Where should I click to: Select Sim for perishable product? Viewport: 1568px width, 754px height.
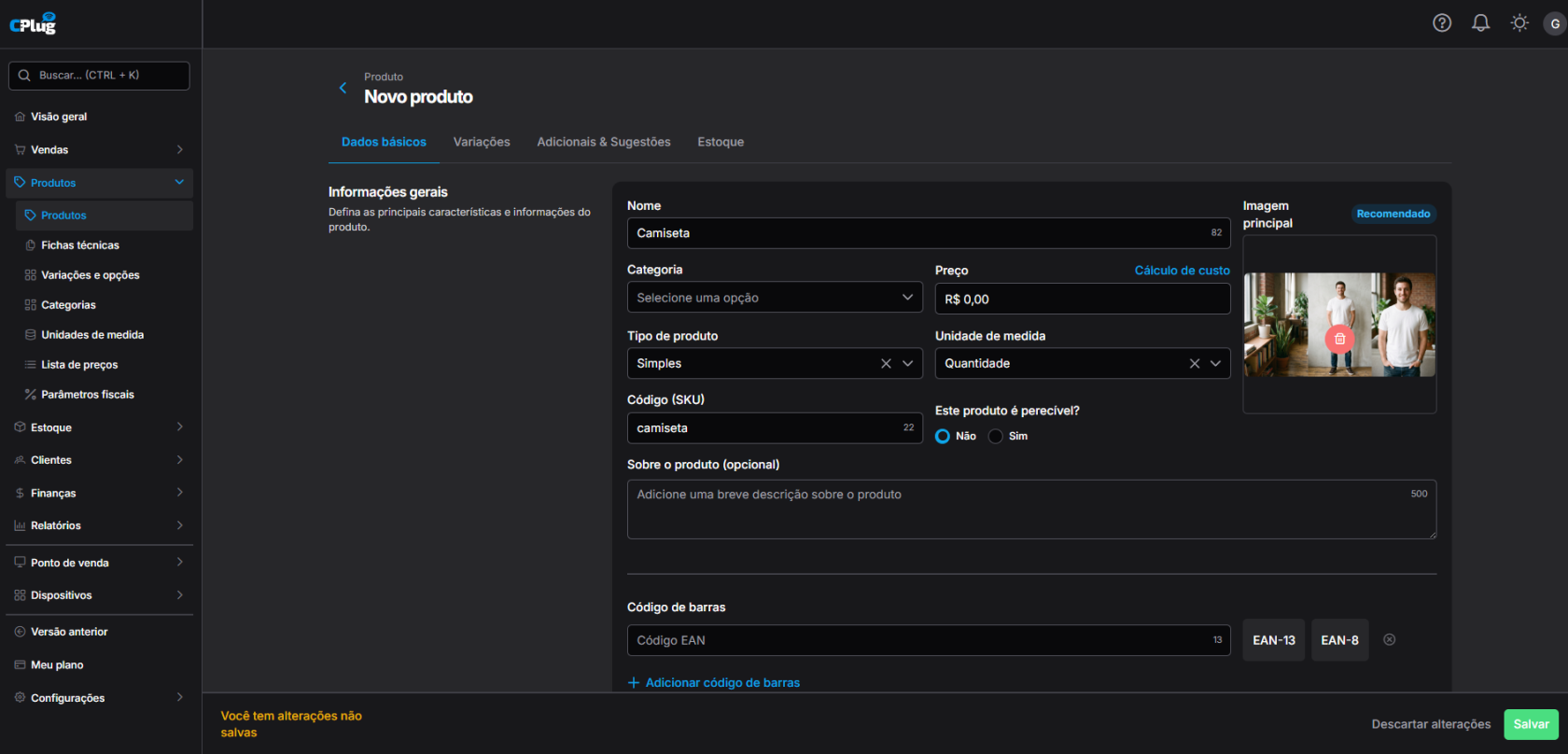tap(996, 436)
